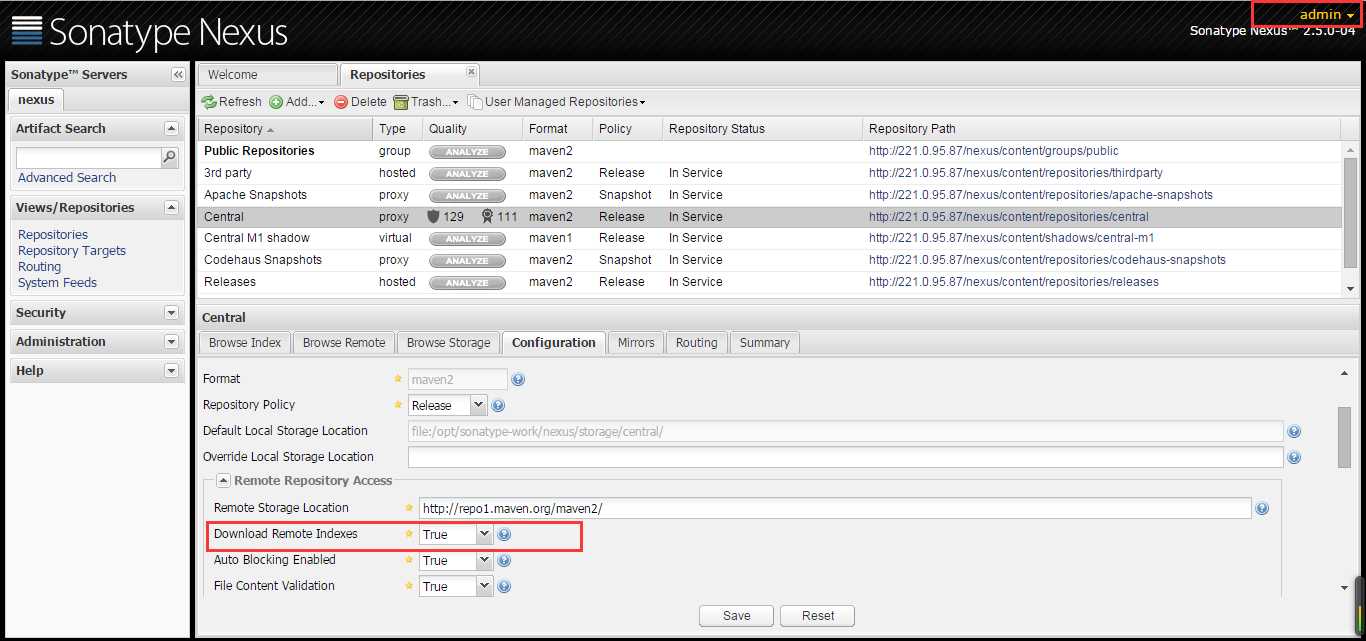Viewport: 1366px width, 641px height.
Task: Click help icon for Override Local Storage Location
Action: click(1294, 458)
